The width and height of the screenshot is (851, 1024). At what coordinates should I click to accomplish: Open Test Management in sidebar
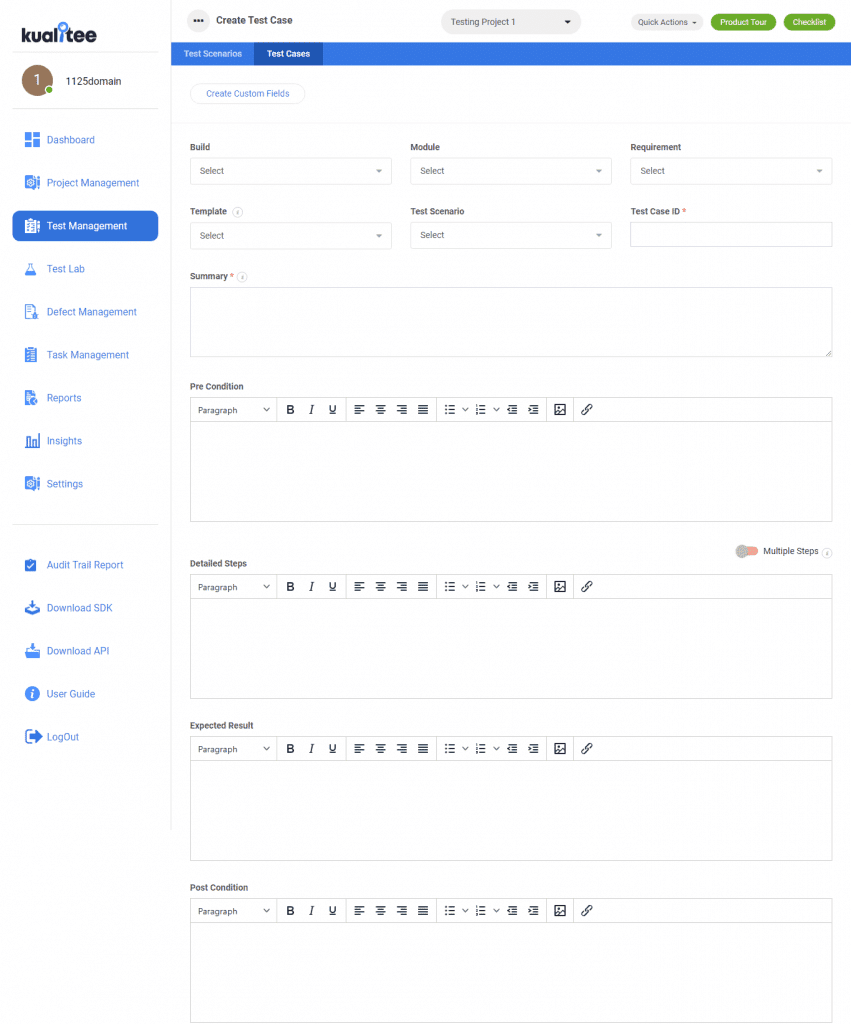pos(85,226)
